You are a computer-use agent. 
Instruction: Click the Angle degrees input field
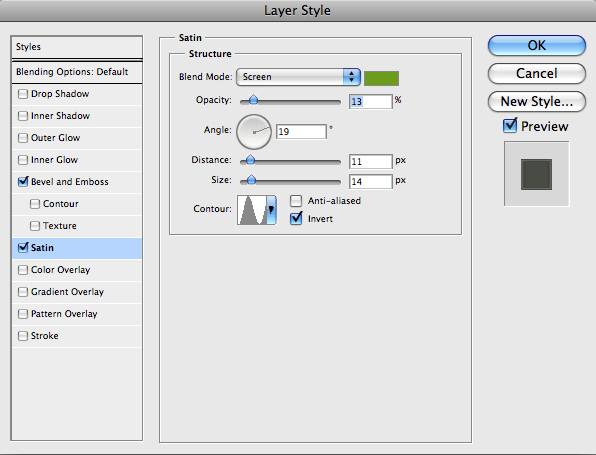pyautogui.click(x=301, y=132)
